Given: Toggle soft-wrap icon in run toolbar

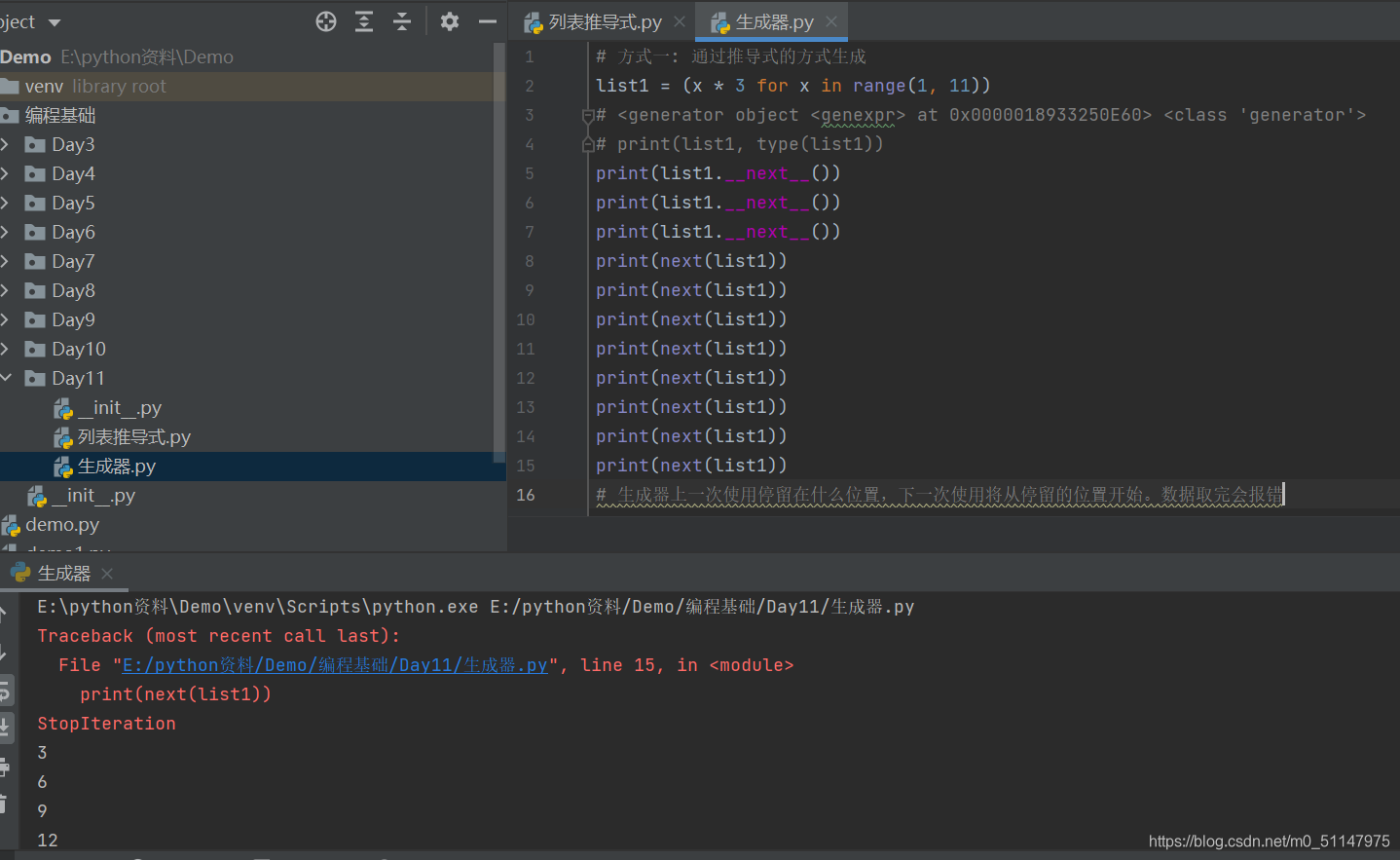Looking at the screenshot, I should (5, 692).
